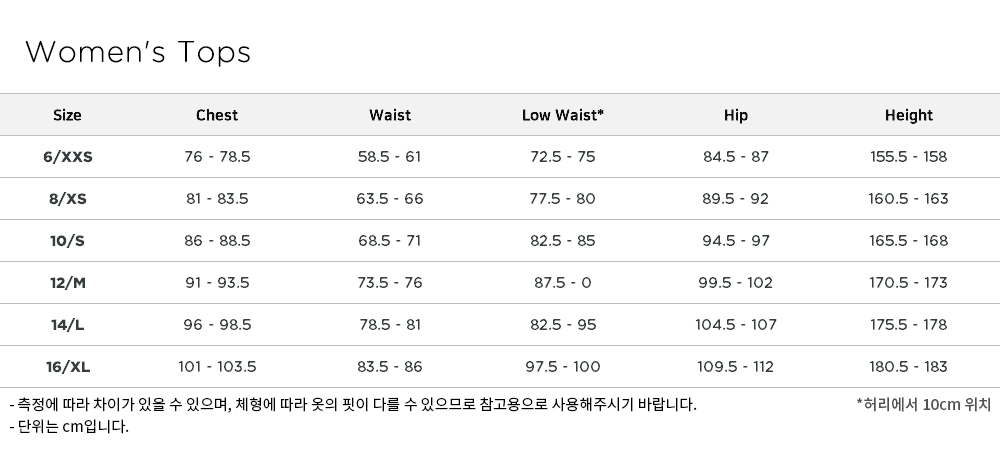Select the Size column header
This screenshot has height=463, width=1000.
click(x=67, y=115)
